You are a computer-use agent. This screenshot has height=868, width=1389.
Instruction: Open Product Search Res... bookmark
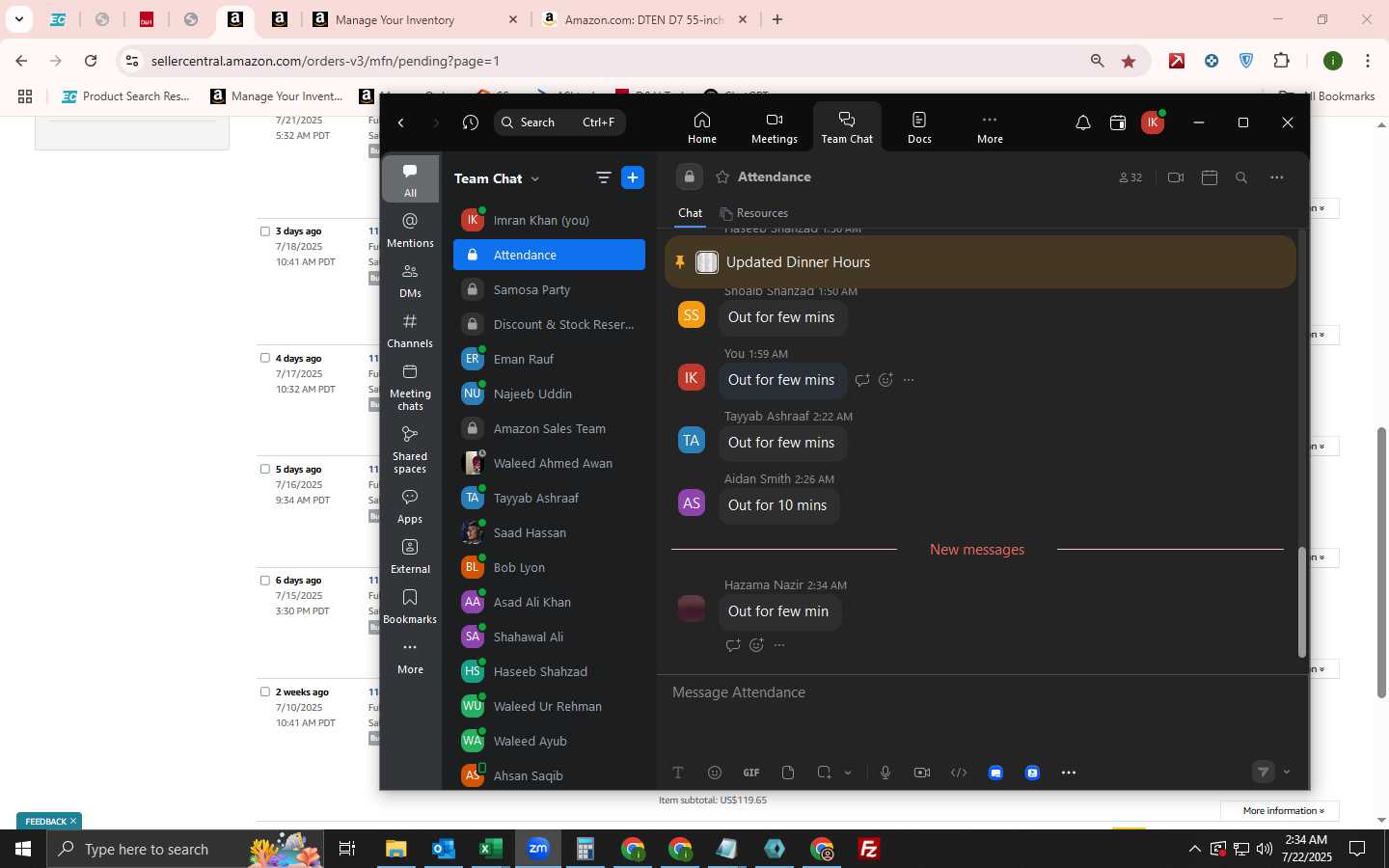click(x=125, y=96)
